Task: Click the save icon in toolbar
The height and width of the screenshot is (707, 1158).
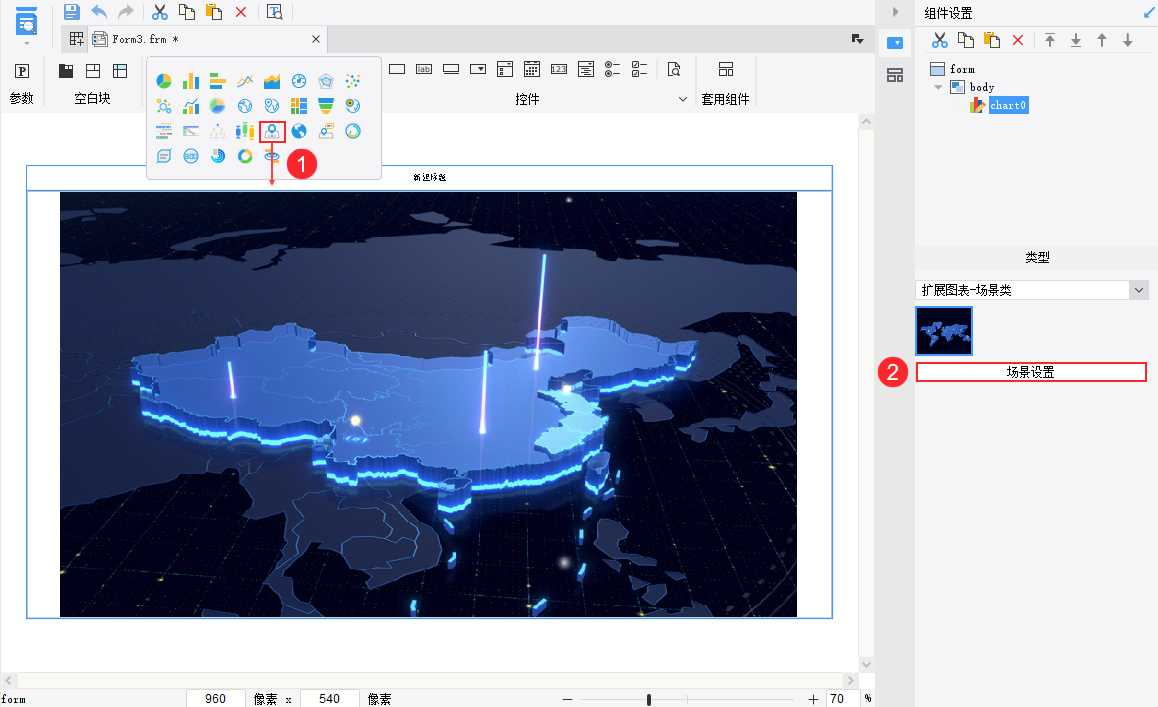Action: coord(72,12)
